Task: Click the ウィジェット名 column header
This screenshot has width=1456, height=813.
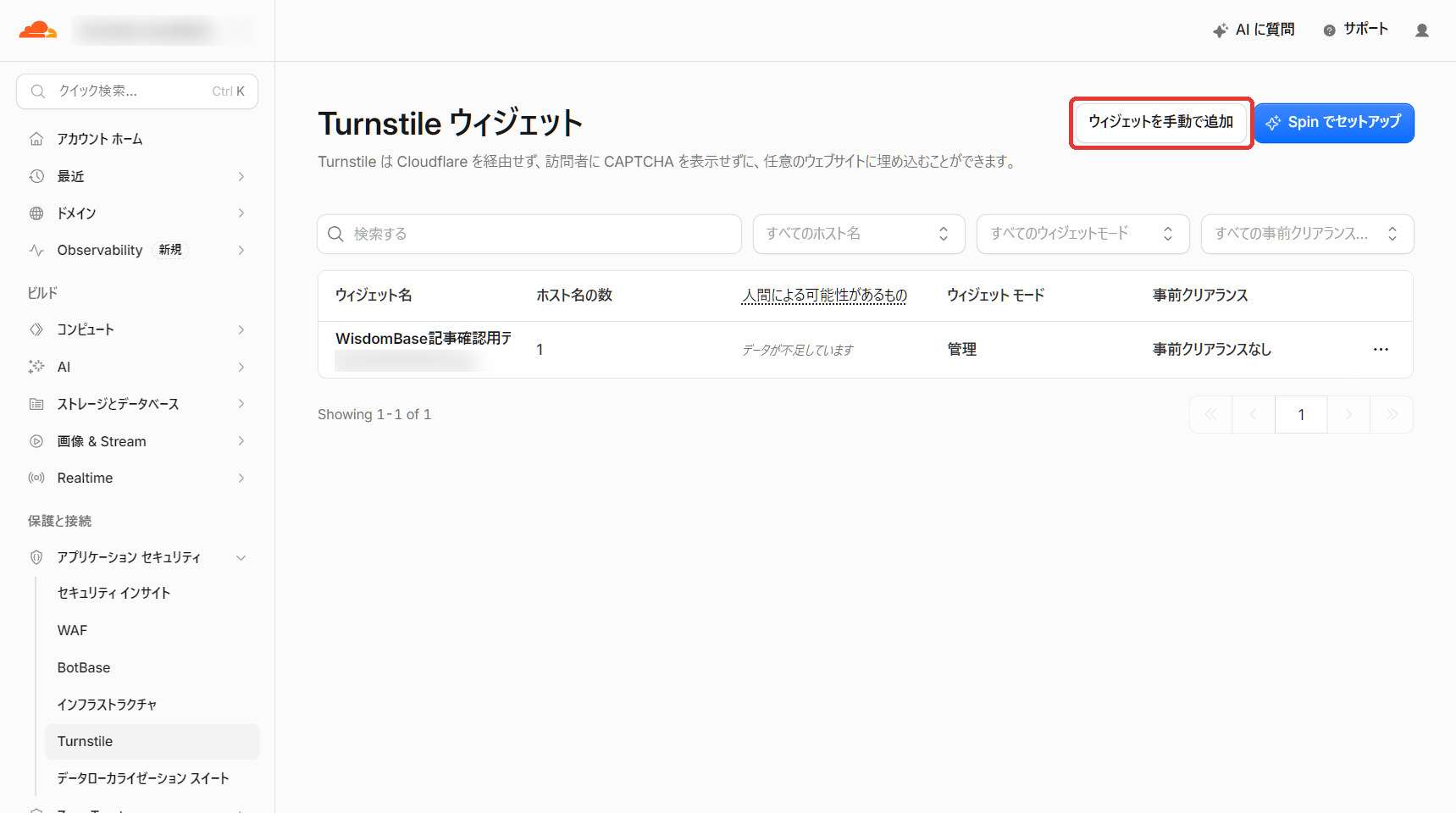Action: pos(374,295)
